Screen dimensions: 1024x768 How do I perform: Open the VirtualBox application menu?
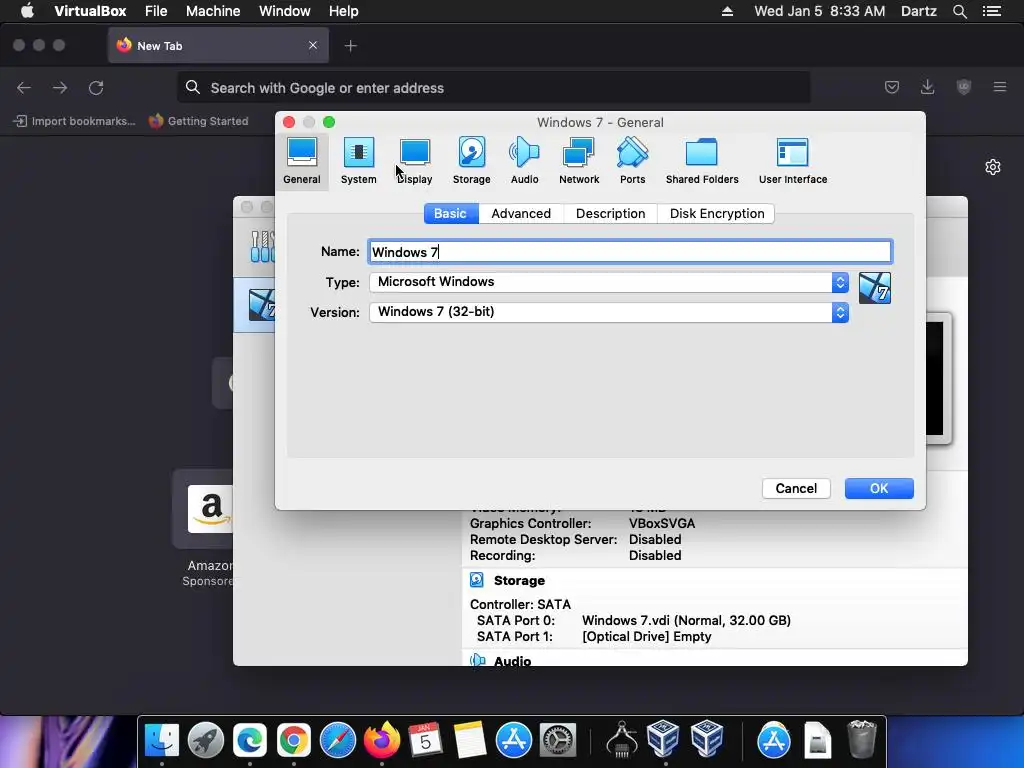click(x=90, y=11)
